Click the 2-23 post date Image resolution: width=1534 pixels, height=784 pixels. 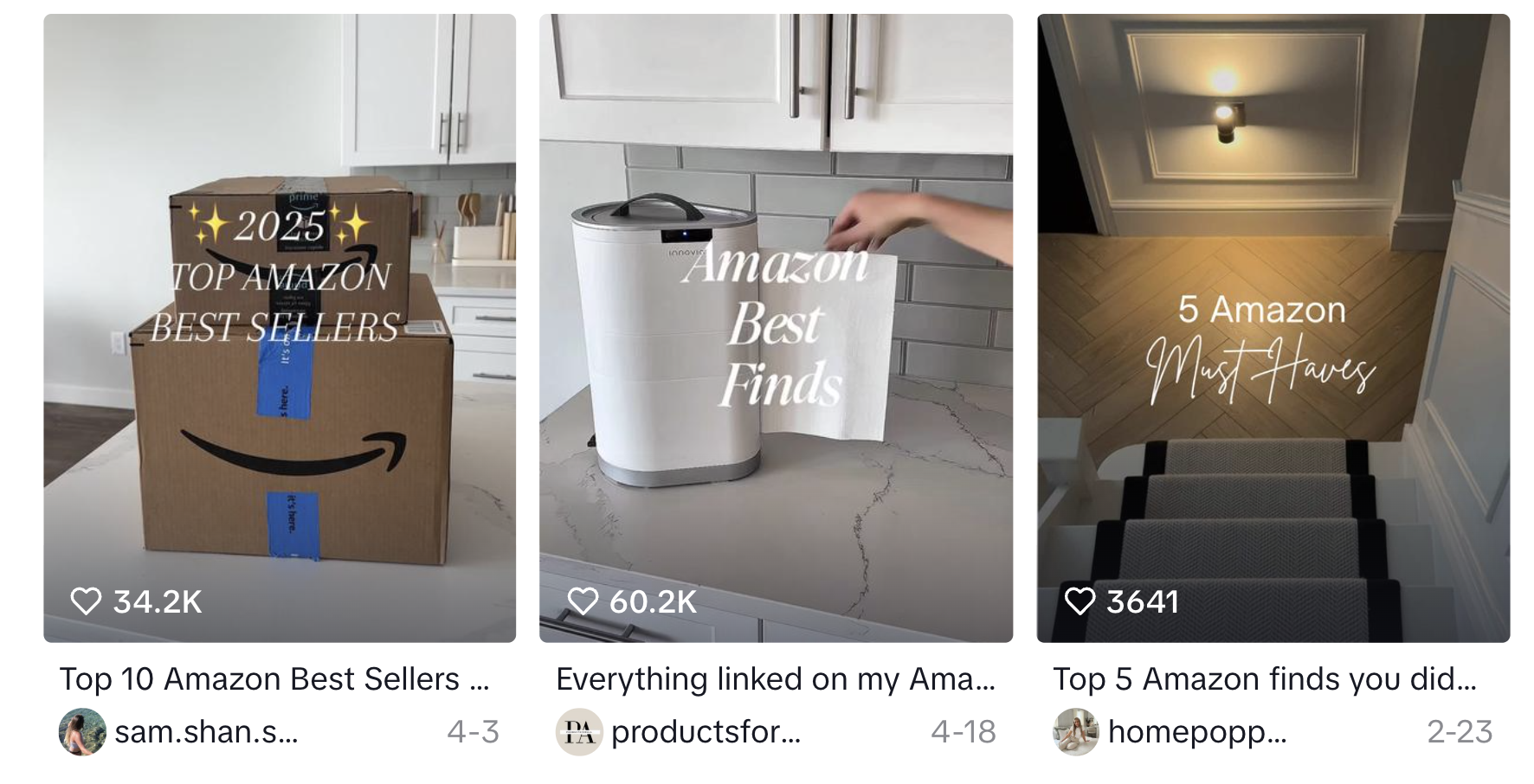1460,732
